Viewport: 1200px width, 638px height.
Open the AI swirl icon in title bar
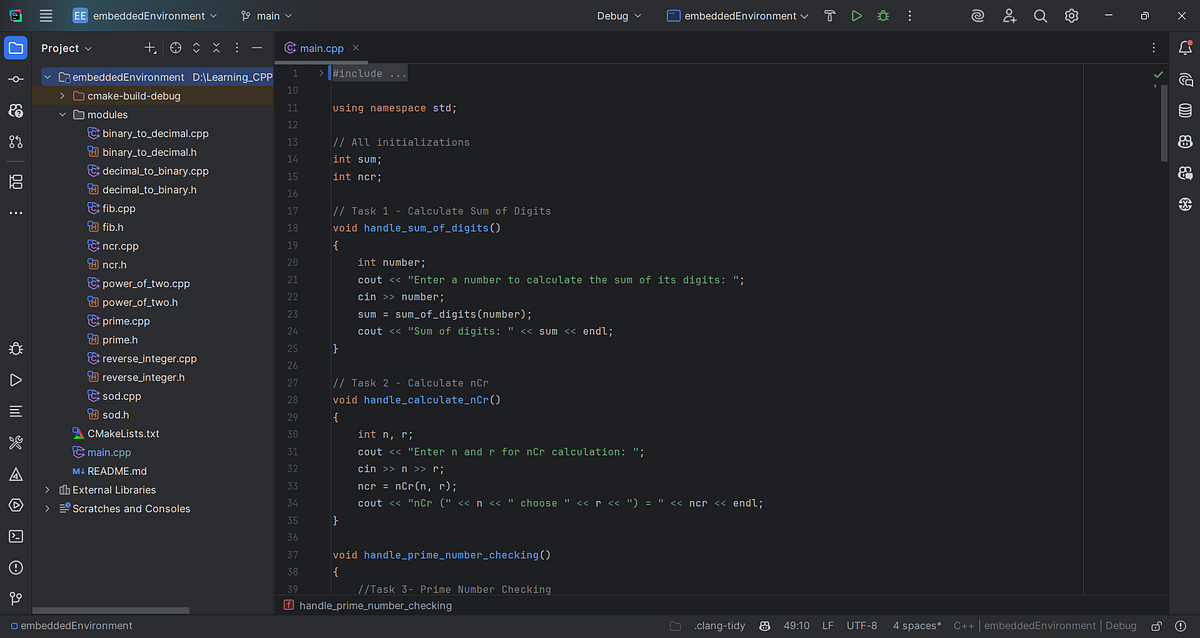point(978,16)
